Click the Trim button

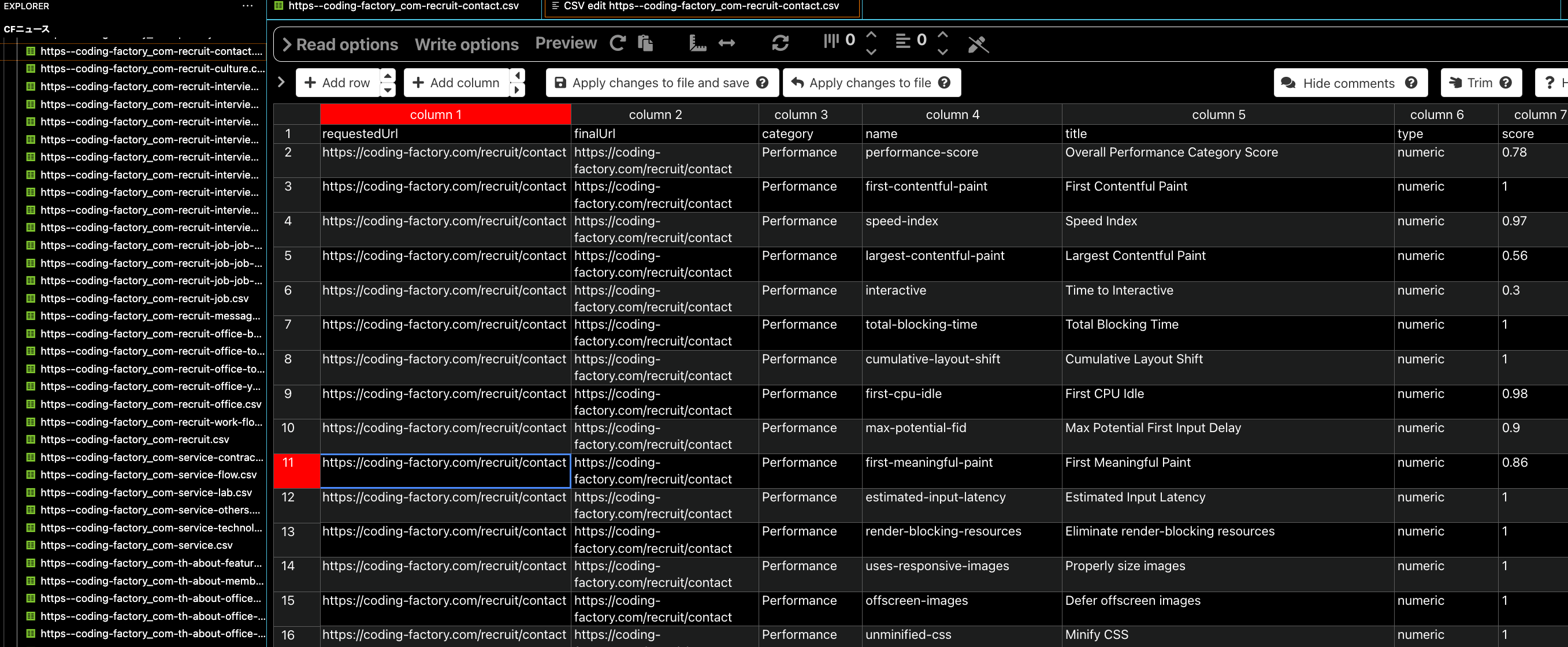(x=1480, y=83)
